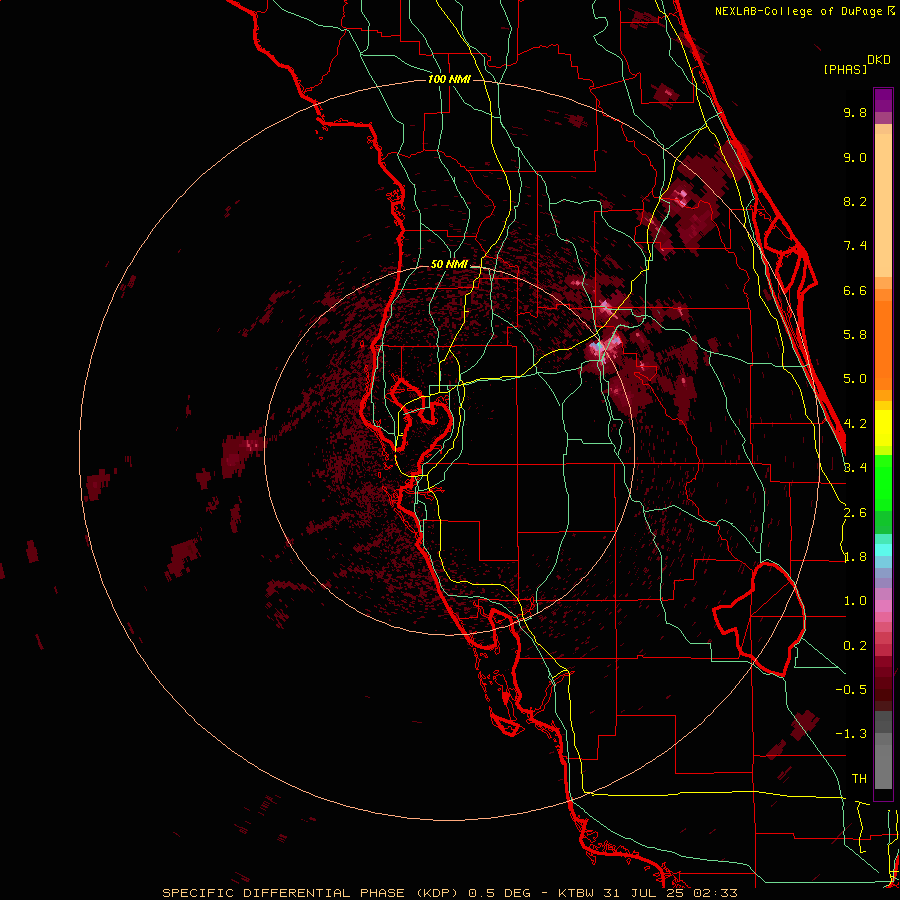This screenshot has height=900, width=900.
Task: Select the 50 NMI range ring label
Action: click(x=449, y=264)
